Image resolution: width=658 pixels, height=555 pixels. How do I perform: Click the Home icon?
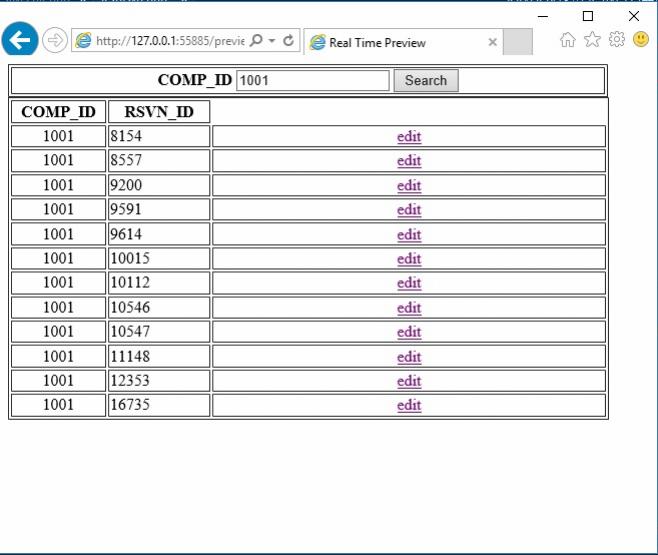pyautogui.click(x=567, y=40)
